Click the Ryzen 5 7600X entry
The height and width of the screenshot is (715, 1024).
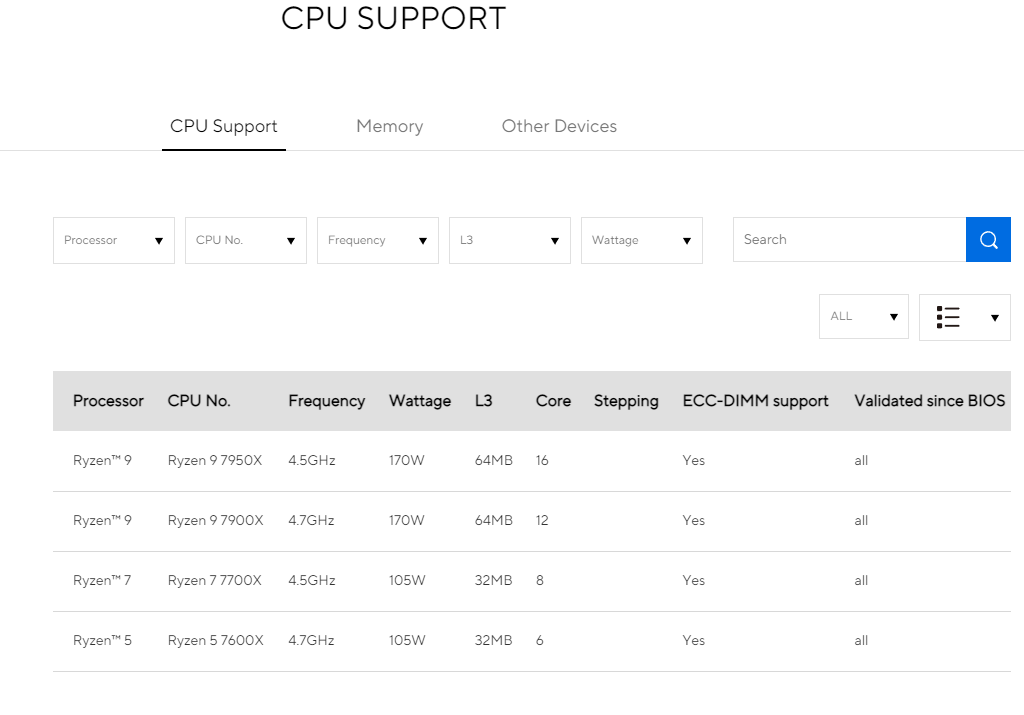[215, 641]
